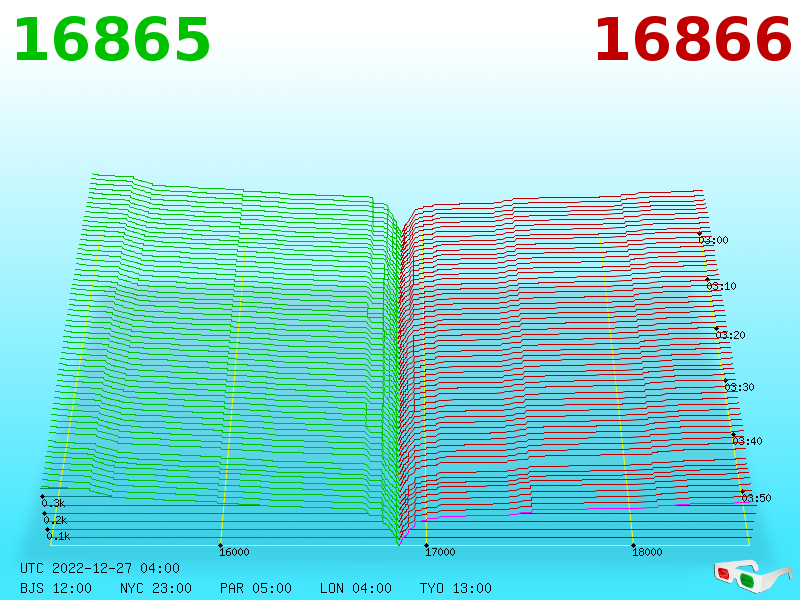Click the 0.1k depth axis label
The height and width of the screenshot is (600, 800).
[58, 536]
